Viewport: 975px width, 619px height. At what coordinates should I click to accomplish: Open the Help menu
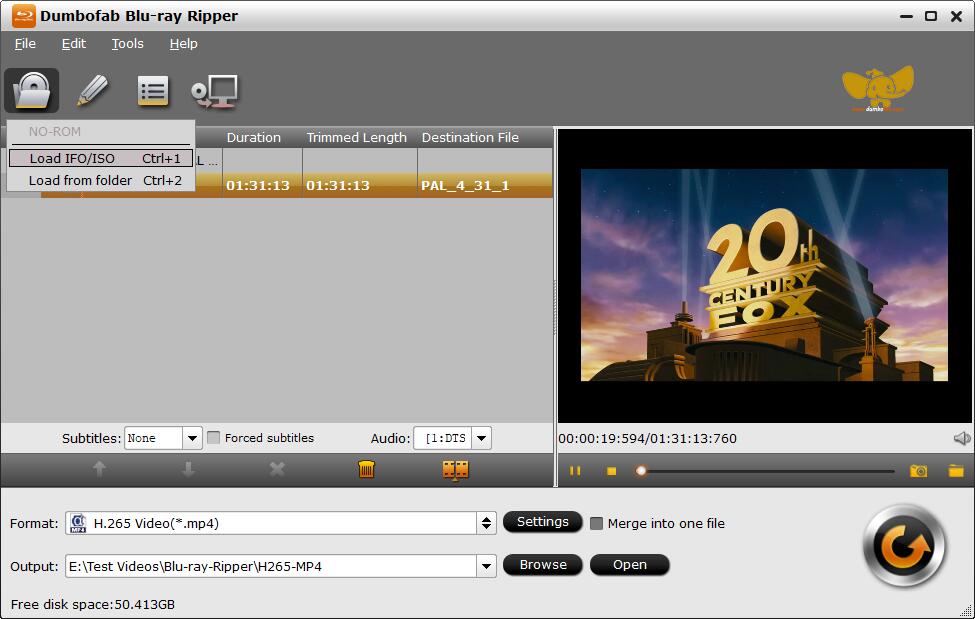[x=183, y=44]
